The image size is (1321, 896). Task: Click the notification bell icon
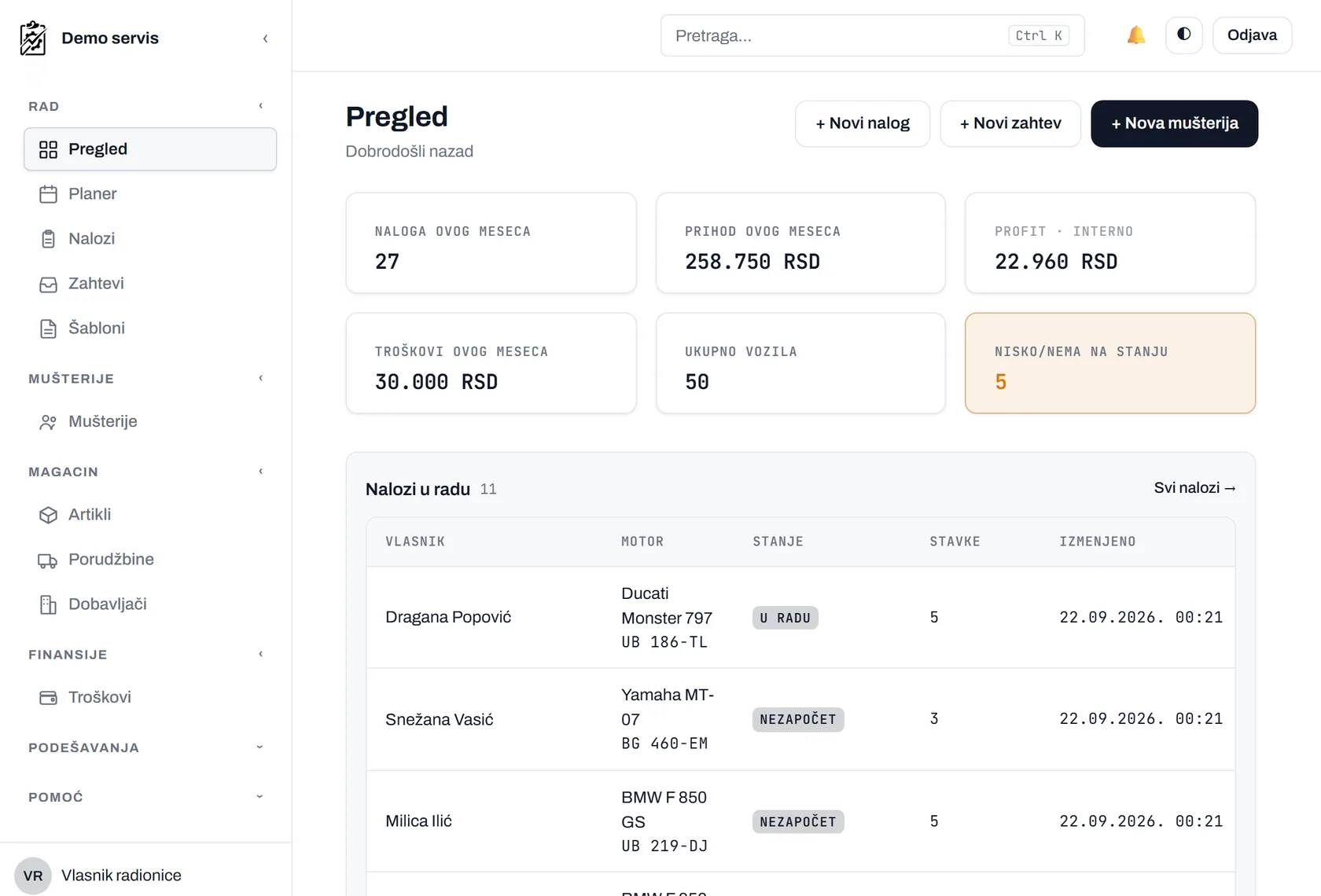tap(1136, 35)
